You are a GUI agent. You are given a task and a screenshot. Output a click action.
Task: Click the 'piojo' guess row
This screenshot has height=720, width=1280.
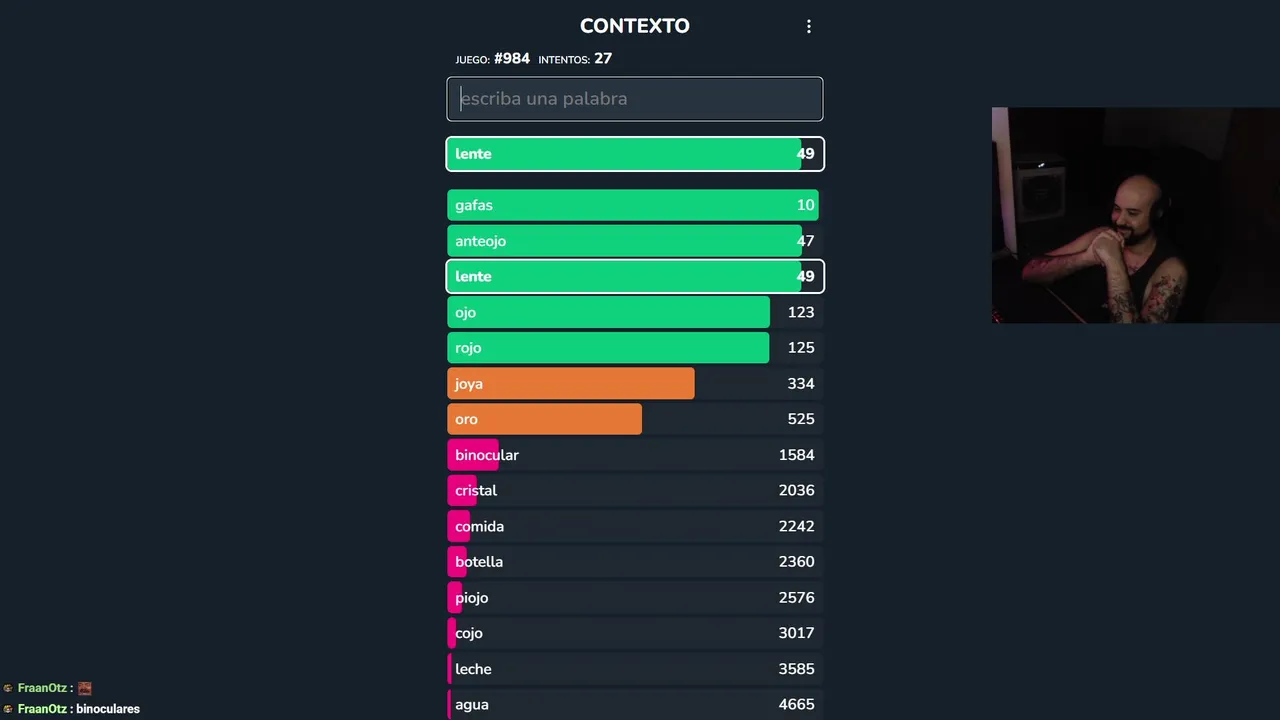point(634,597)
